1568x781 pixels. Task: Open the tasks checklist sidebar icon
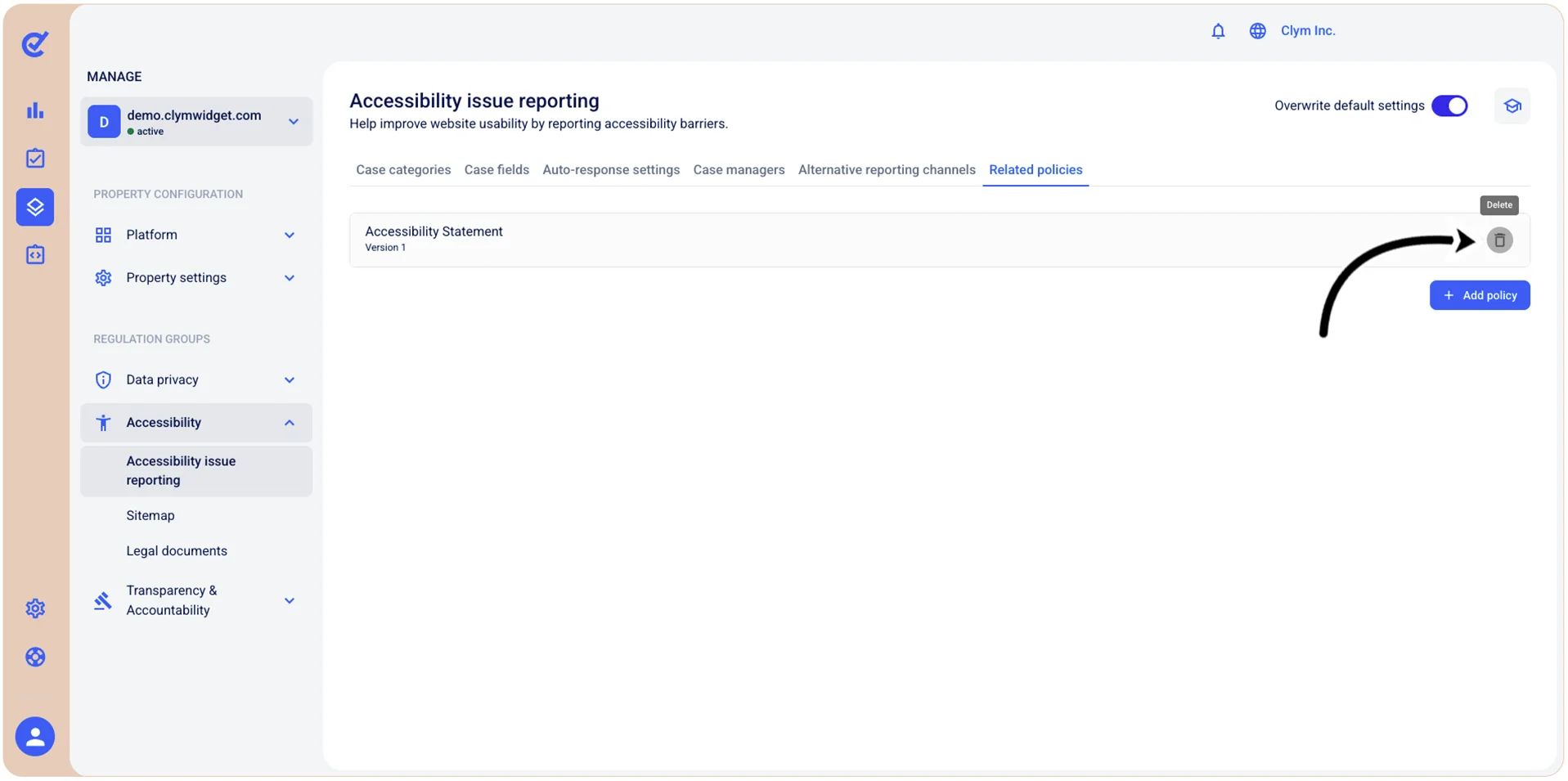(x=35, y=159)
